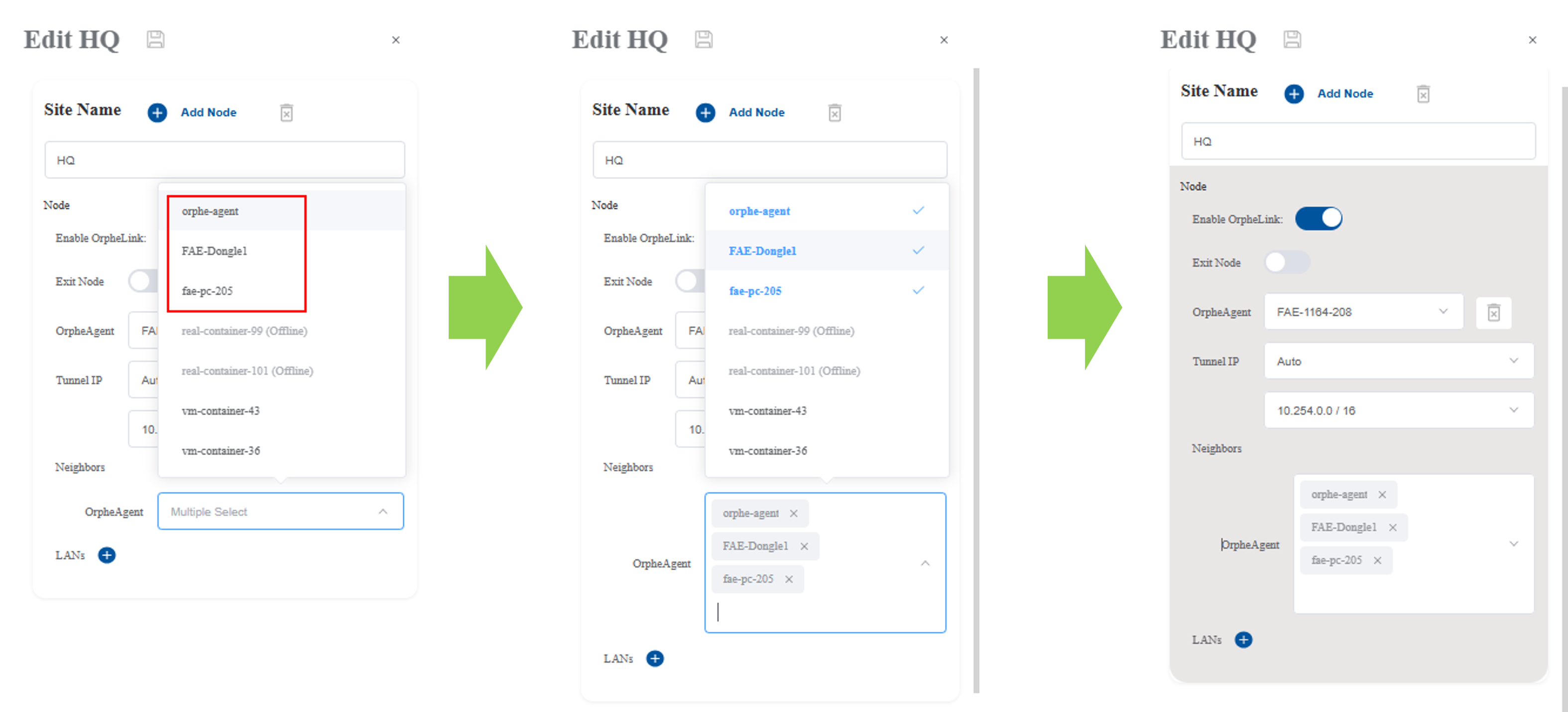This screenshot has height=712, width=1568.
Task: Expand the Tunnel IP Auto dropdown
Action: [1398, 361]
